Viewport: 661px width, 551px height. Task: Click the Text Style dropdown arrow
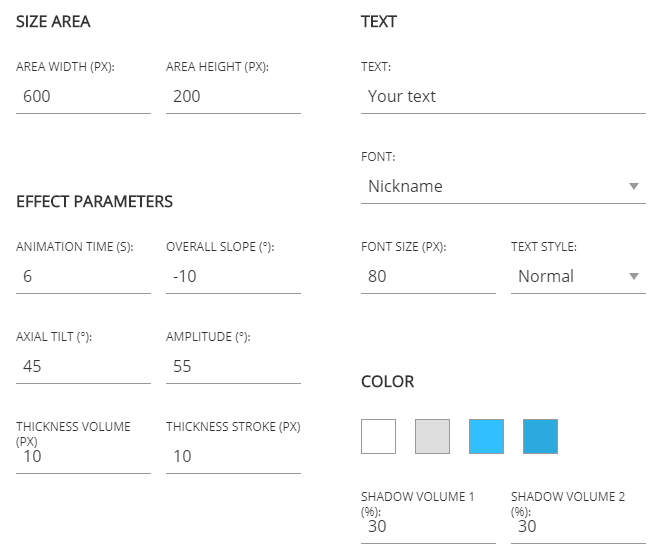point(634,277)
